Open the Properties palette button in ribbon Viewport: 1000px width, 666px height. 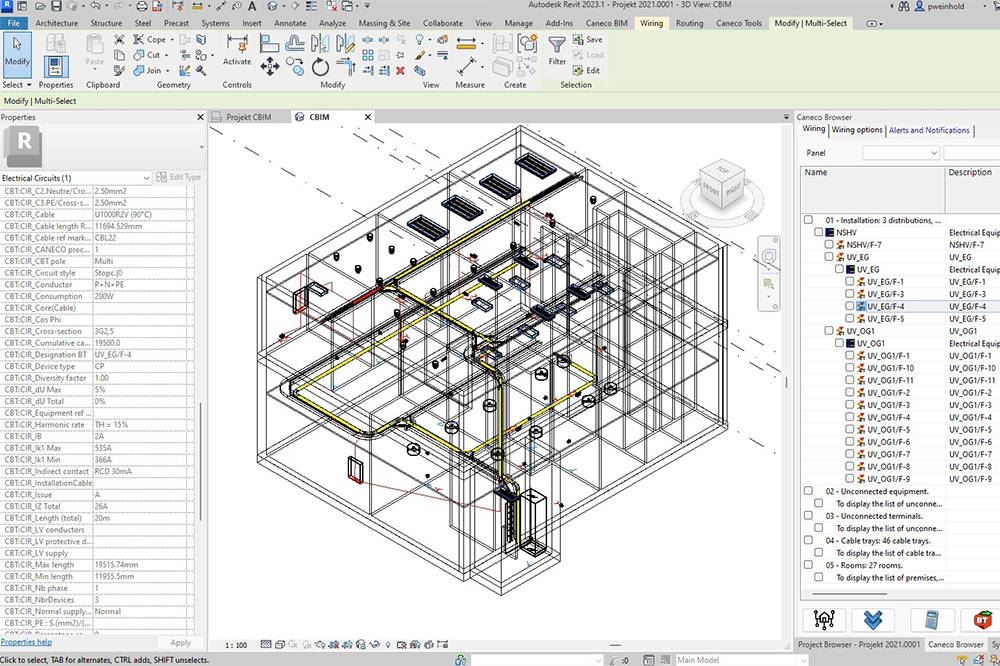(55, 66)
